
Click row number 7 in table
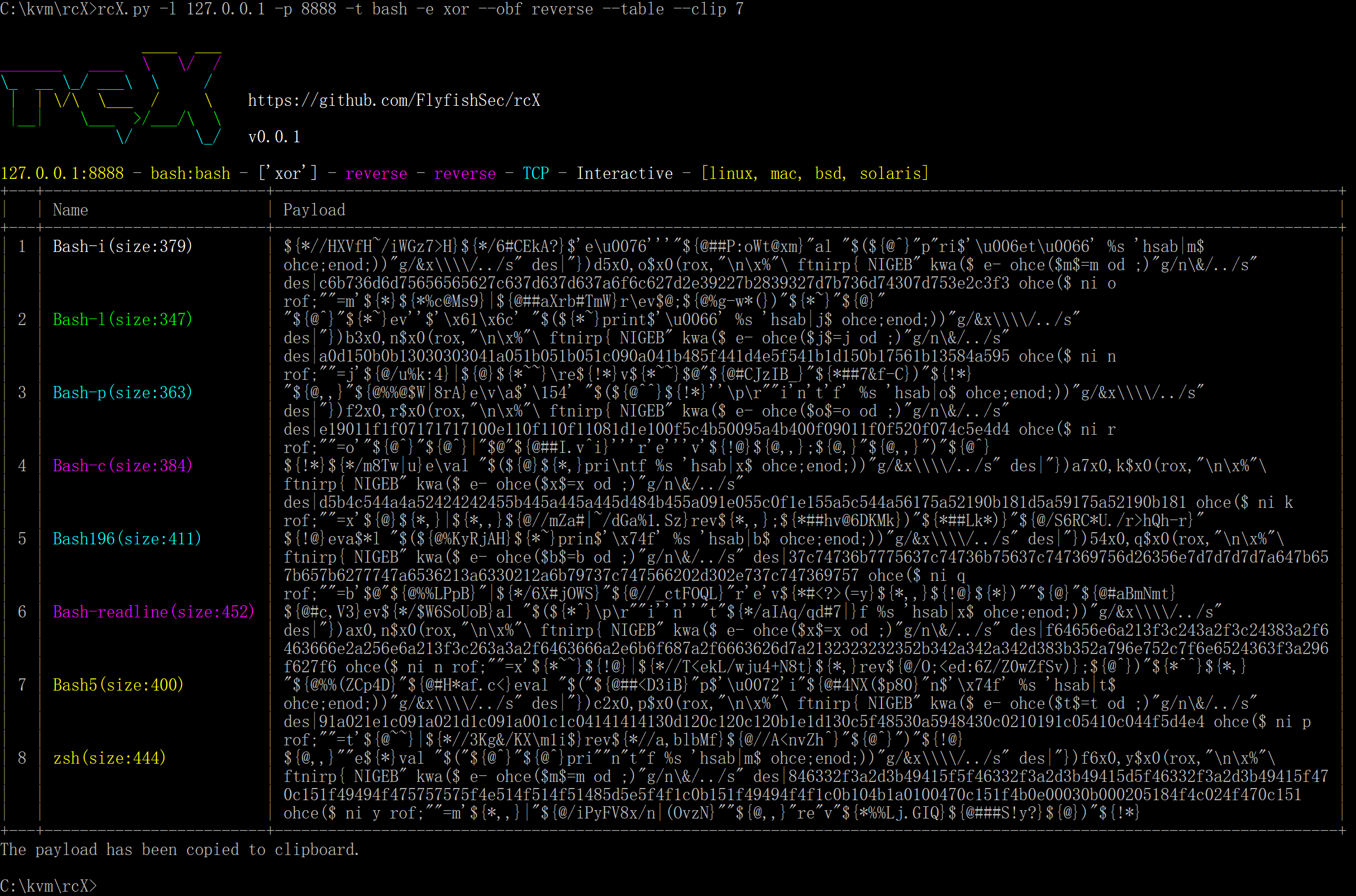click(x=22, y=685)
